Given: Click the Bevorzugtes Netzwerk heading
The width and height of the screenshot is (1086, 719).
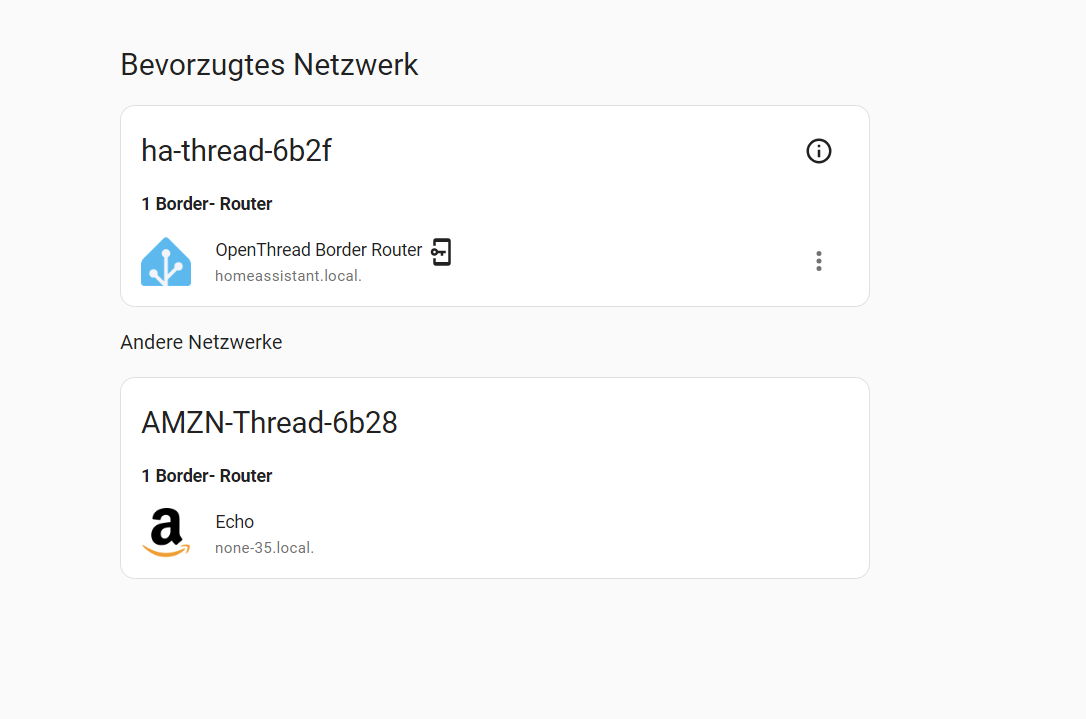Looking at the screenshot, I should (x=269, y=65).
